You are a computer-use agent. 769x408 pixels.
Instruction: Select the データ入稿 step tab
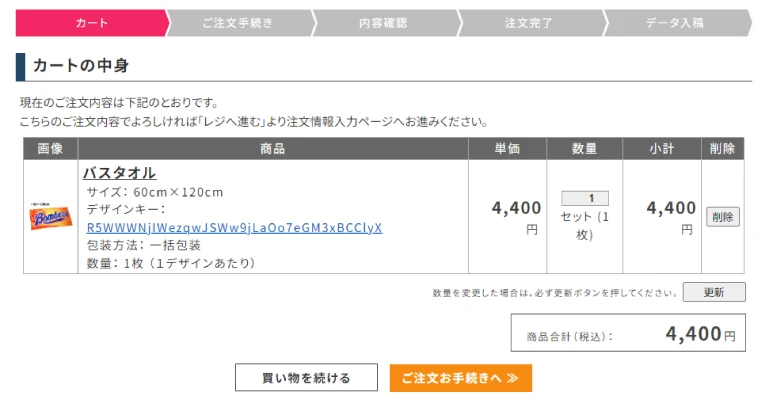(x=675, y=23)
